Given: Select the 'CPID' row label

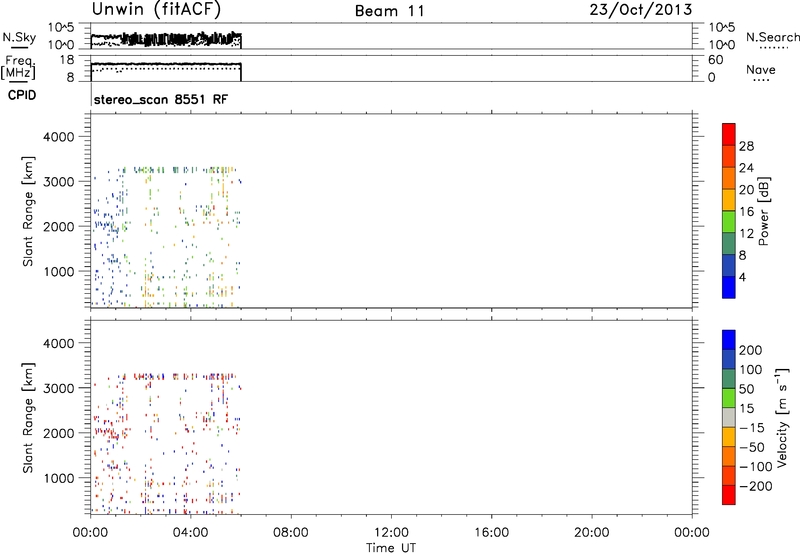Looking at the screenshot, I should (22, 95).
